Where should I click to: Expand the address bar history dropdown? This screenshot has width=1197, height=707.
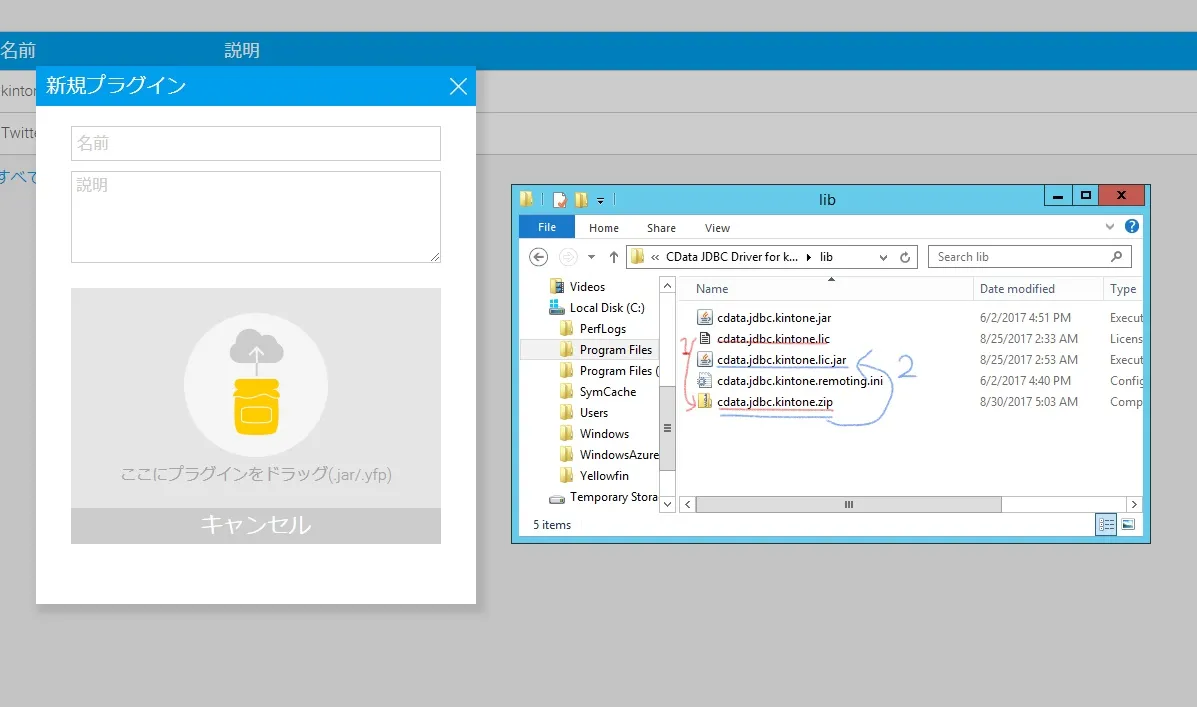[x=883, y=257]
